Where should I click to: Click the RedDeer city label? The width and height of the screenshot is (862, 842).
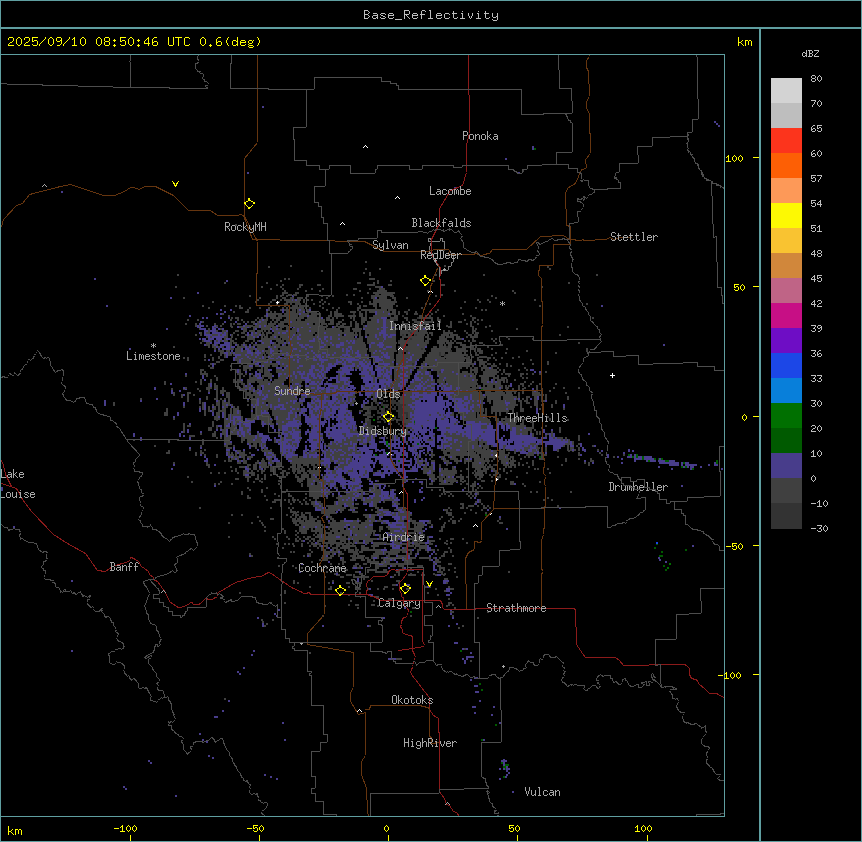(440, 255)
